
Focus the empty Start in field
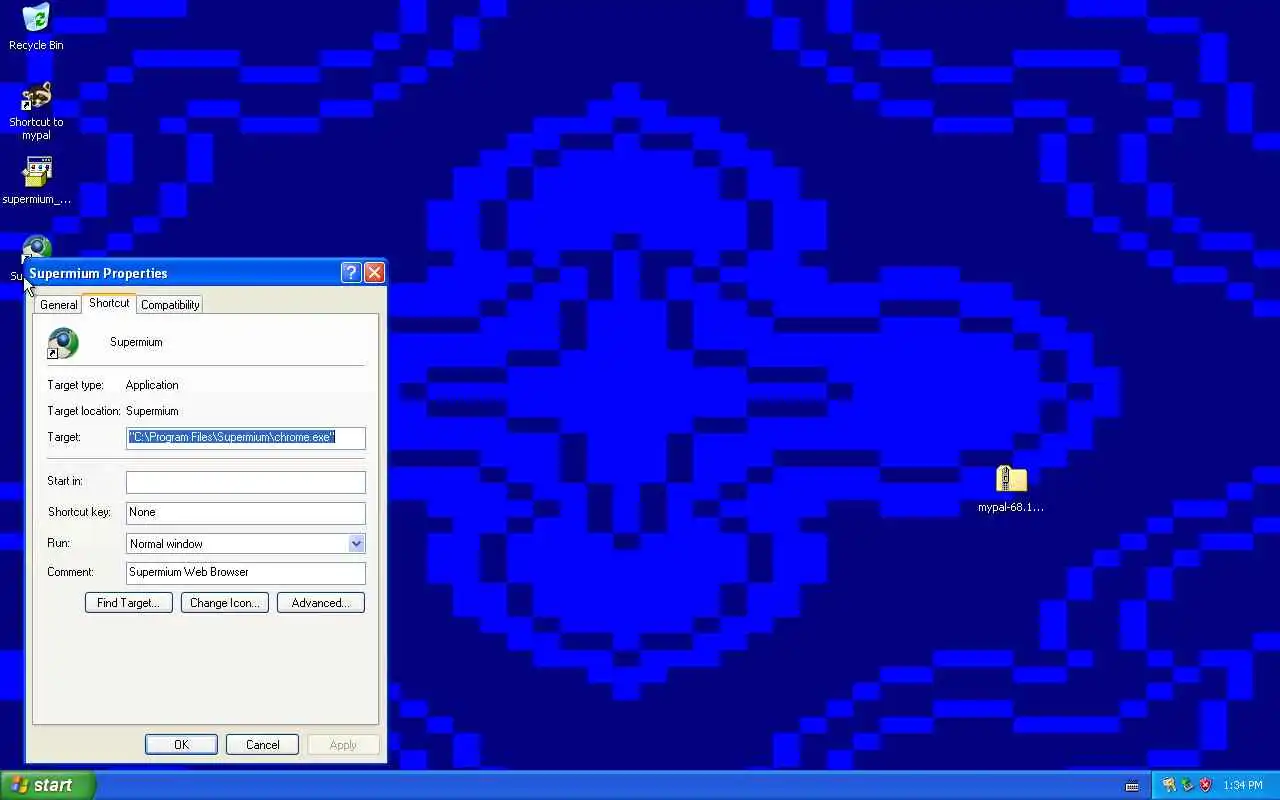[246, 482]
